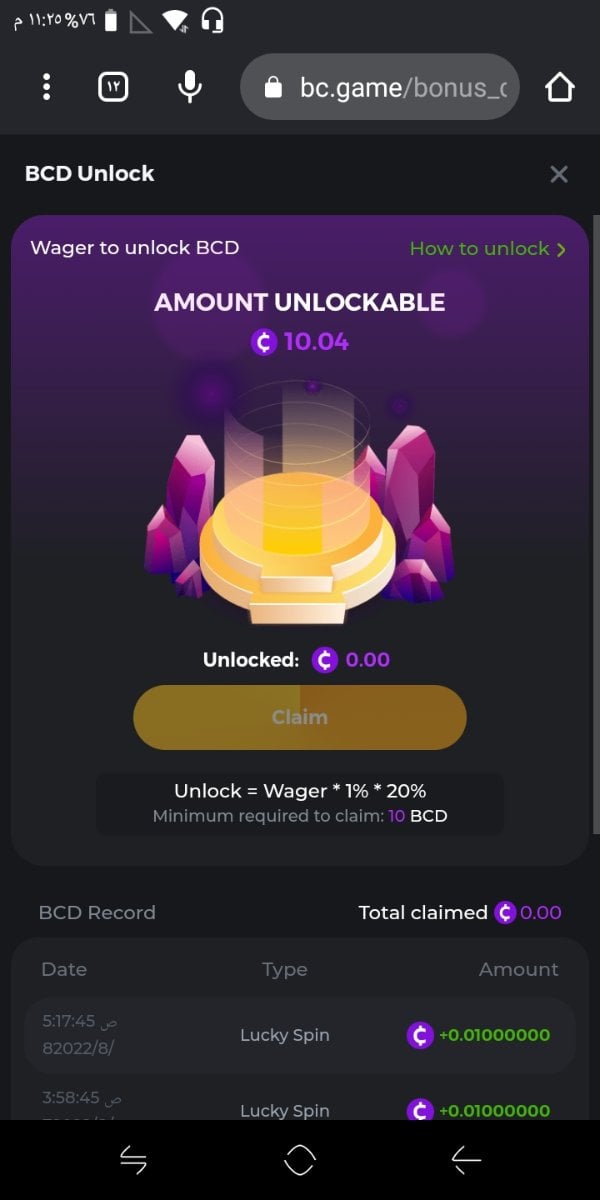Tap Android home navigation button

300,1160
